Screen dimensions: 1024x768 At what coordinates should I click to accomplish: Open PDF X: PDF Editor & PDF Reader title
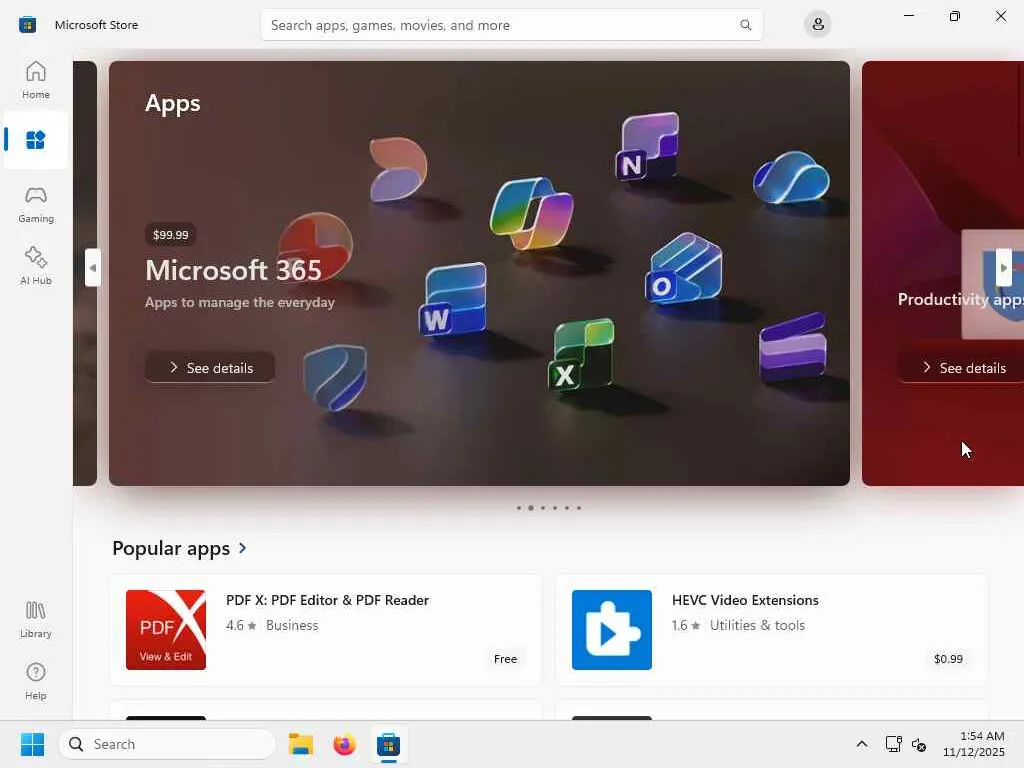(327, 600)
